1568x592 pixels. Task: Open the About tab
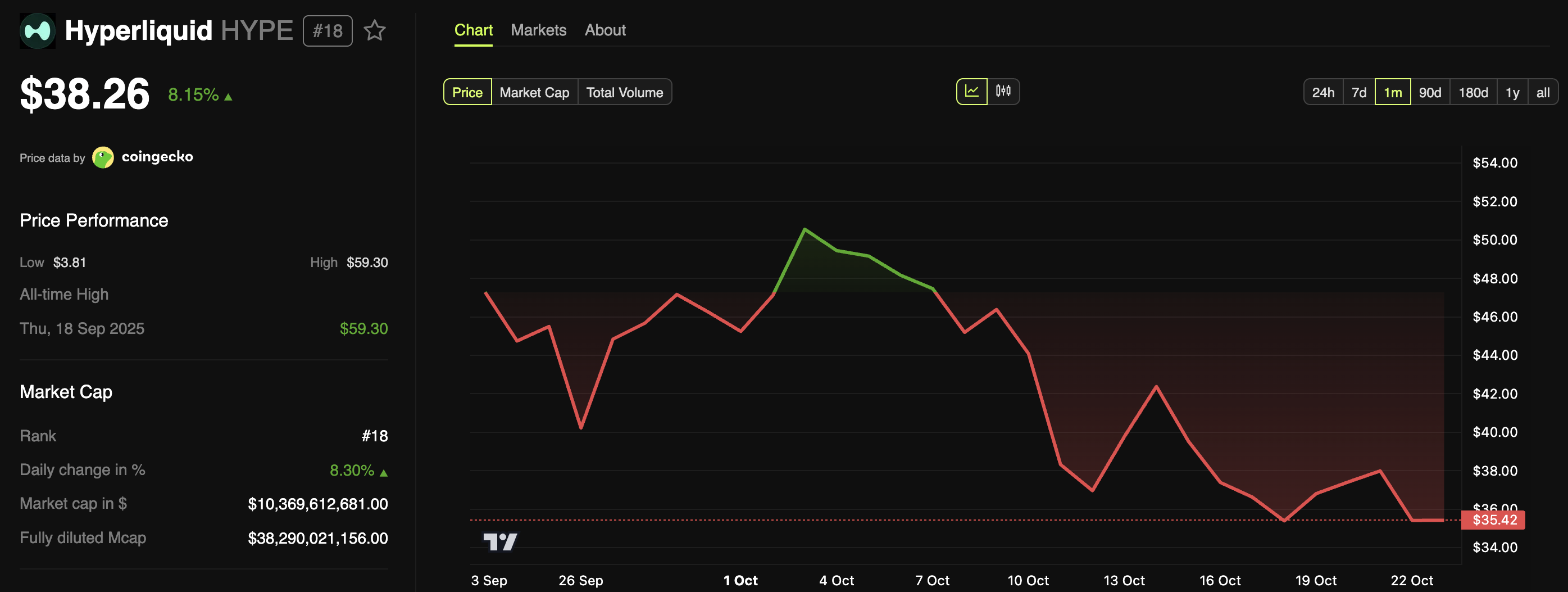click(x=605, y=30)
